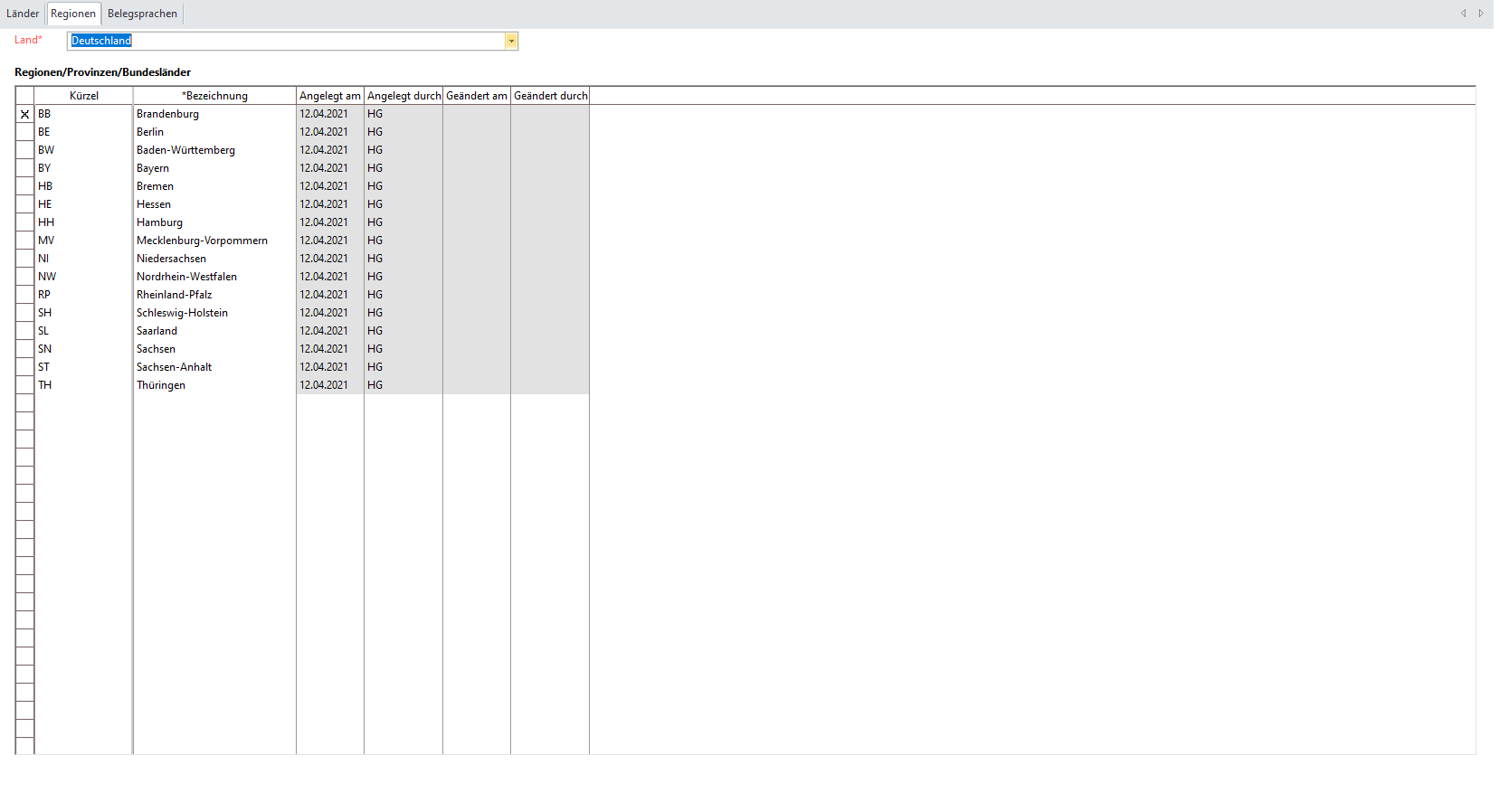Select the row marker beside Berlin

click(24, 132)
